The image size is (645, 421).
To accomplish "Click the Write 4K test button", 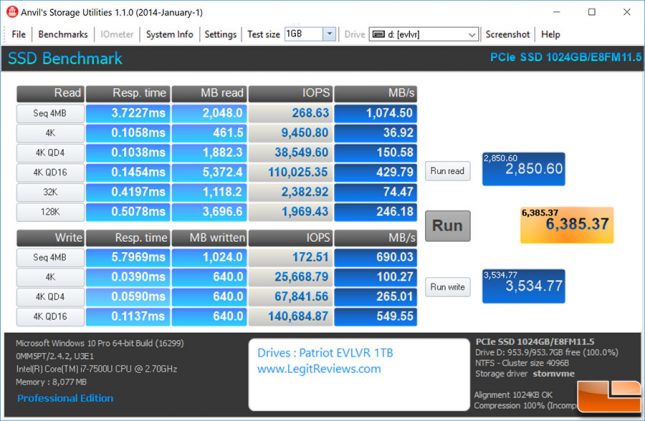I will tap(50, 277).
